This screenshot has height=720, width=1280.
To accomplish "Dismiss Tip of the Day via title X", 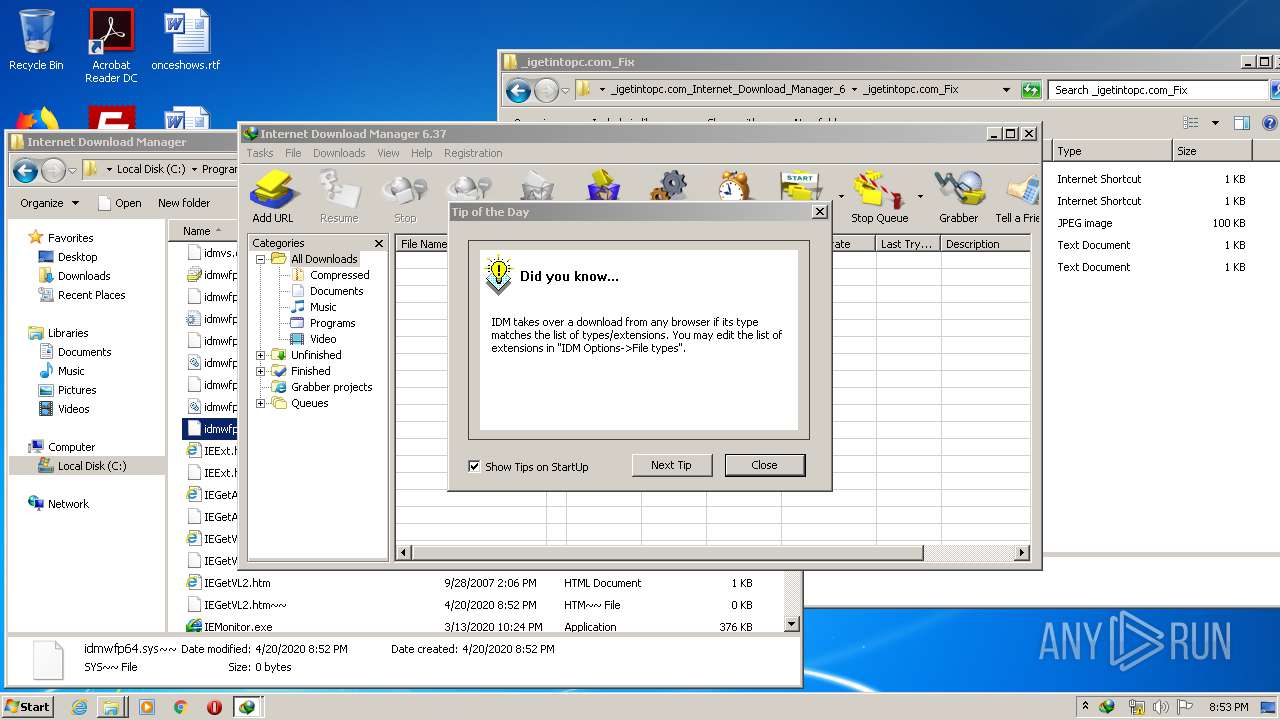I will tap(820, 212).
